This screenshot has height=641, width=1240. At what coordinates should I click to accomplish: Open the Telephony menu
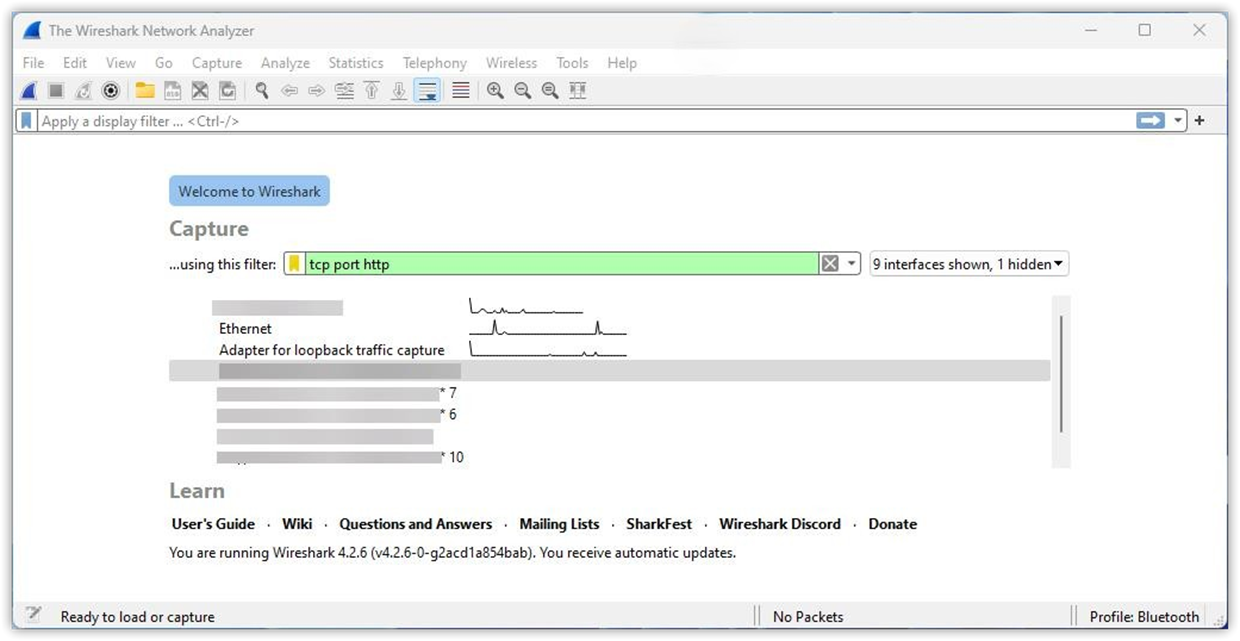click(x=435, y=63)
